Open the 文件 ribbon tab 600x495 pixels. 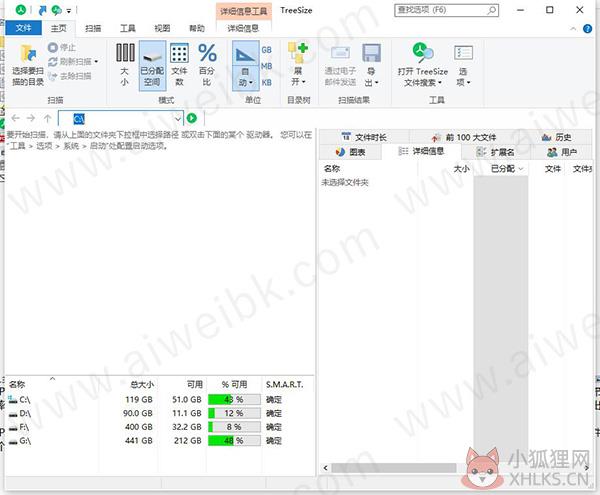24,28
